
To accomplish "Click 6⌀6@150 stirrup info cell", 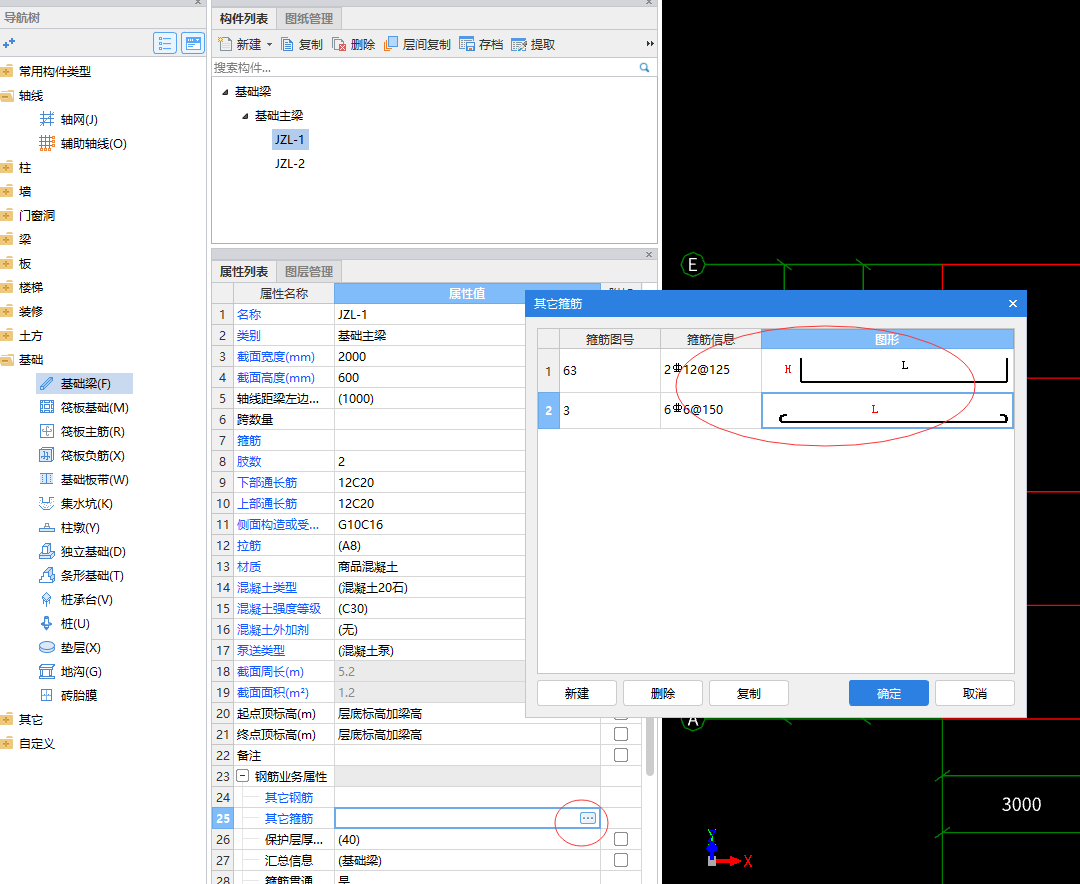I will point(711,410).
